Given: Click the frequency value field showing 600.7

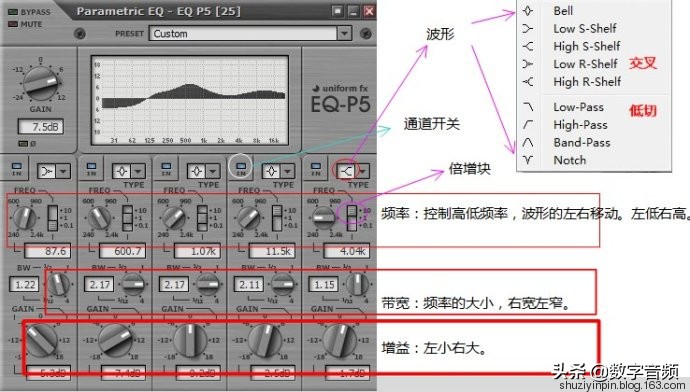Looking at the screenshot, I should pyautogui.click(x=122, y=251).
